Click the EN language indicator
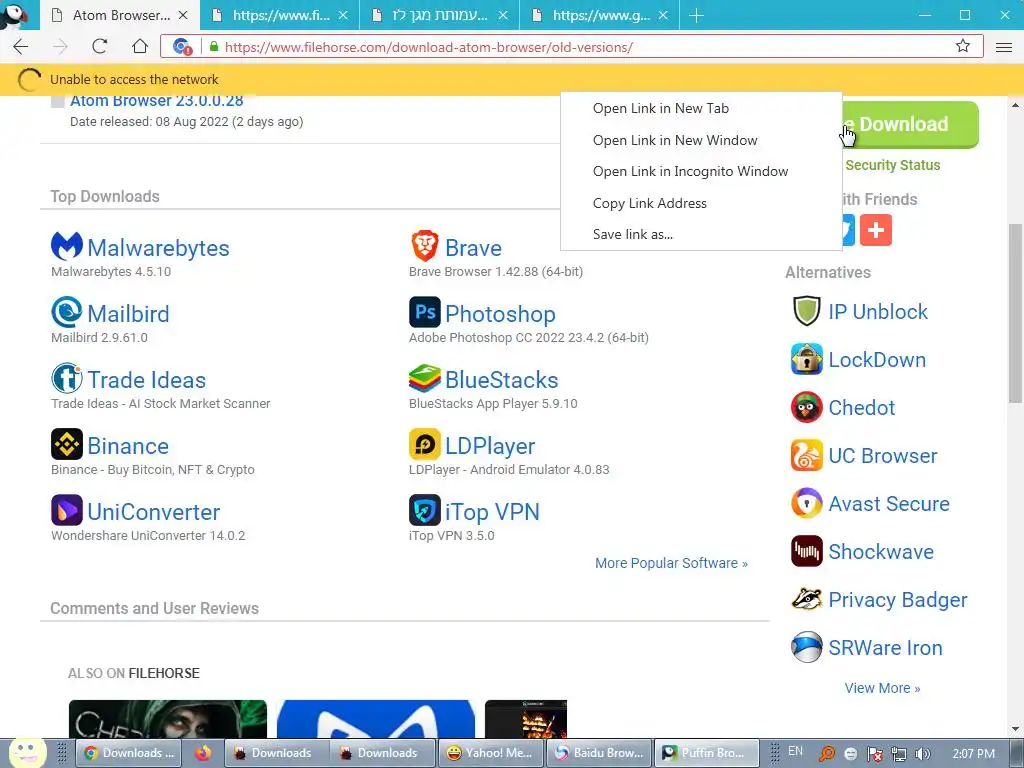Screen dimensions: 1024x768 795,751
